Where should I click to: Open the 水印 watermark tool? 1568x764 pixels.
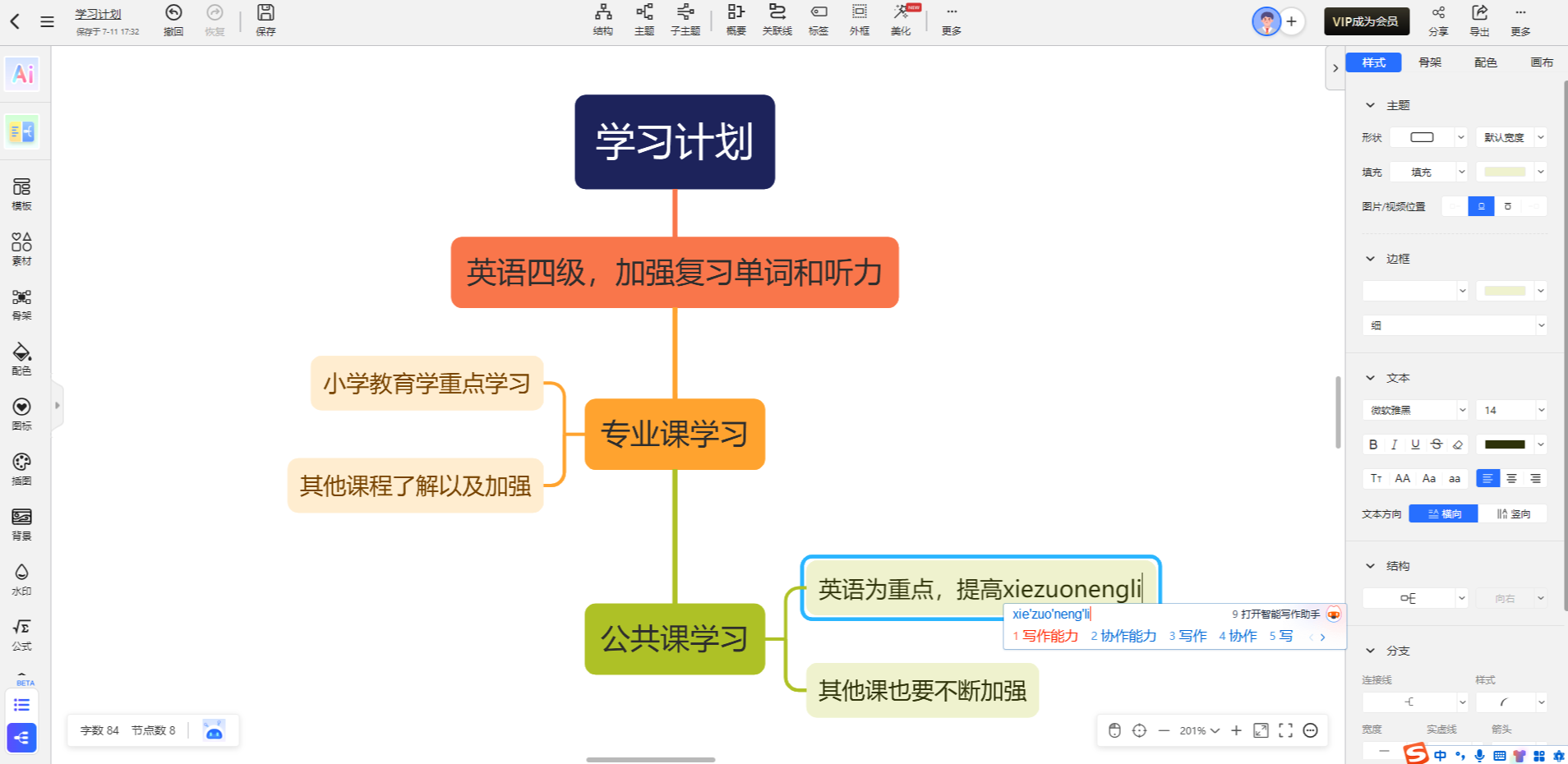[x=22, y=579]
